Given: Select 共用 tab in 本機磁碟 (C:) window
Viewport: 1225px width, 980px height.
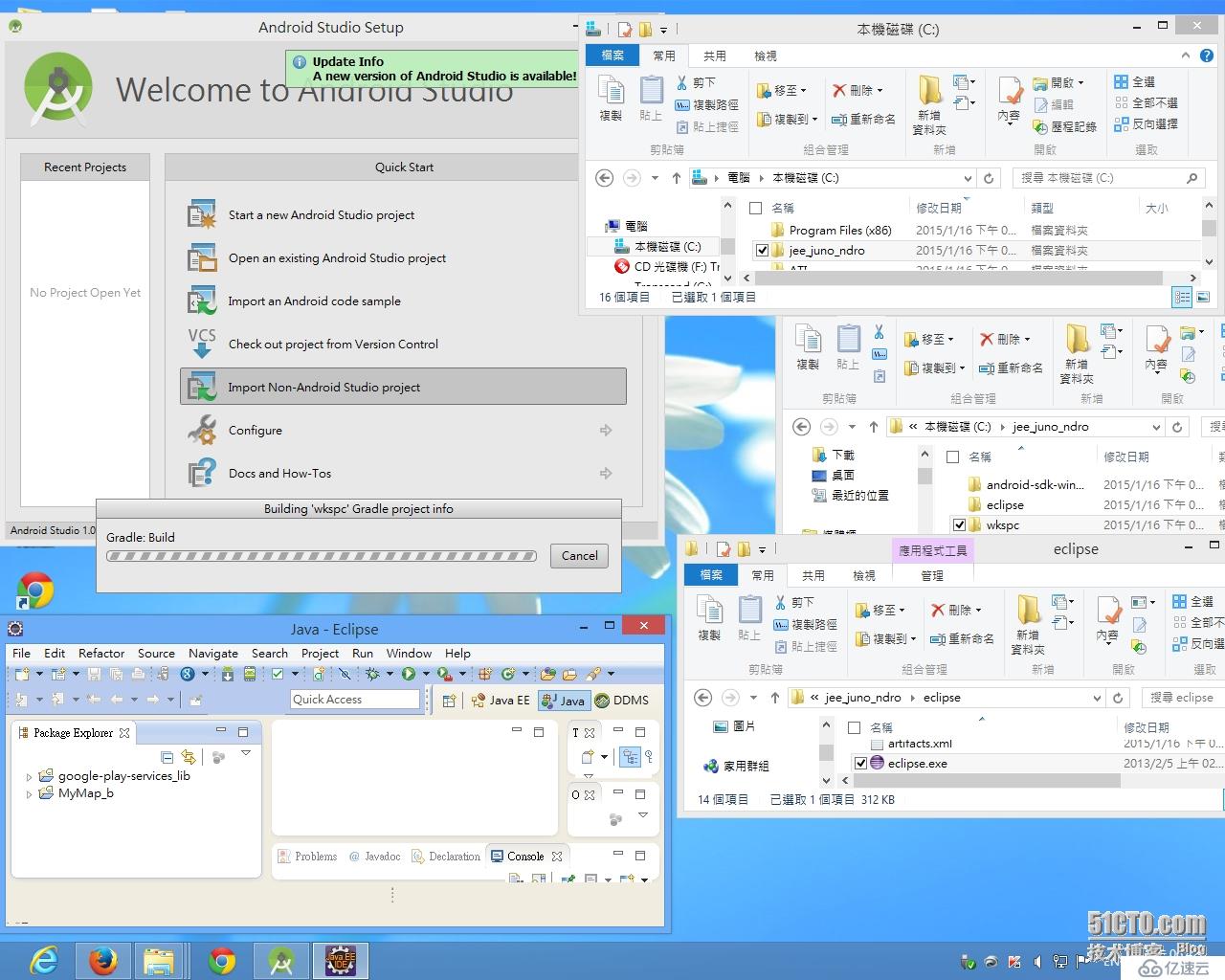Looking at the screenshot, I should pyautogui.click(x=715, y=56).
